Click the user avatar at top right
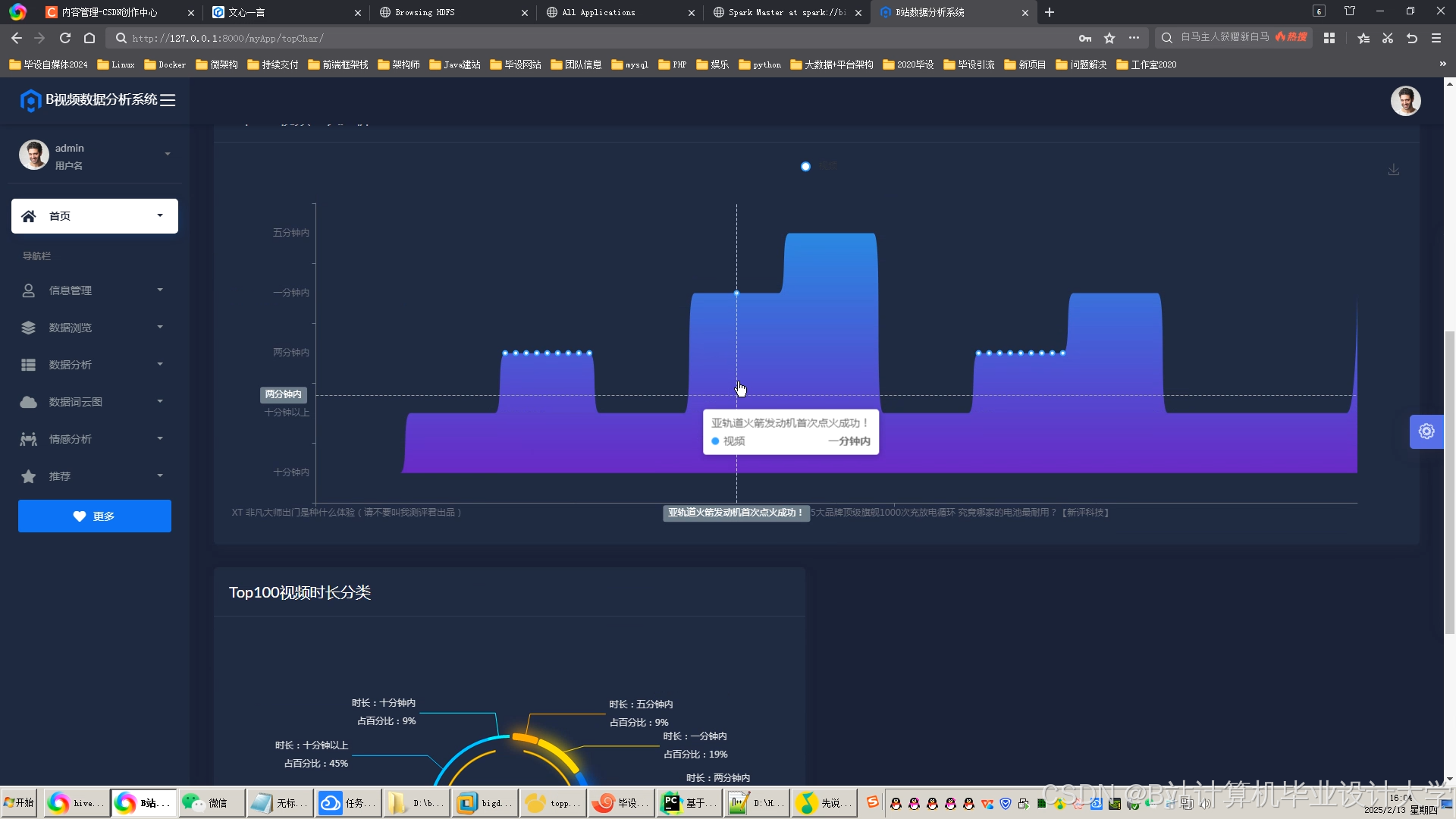 1404,101
